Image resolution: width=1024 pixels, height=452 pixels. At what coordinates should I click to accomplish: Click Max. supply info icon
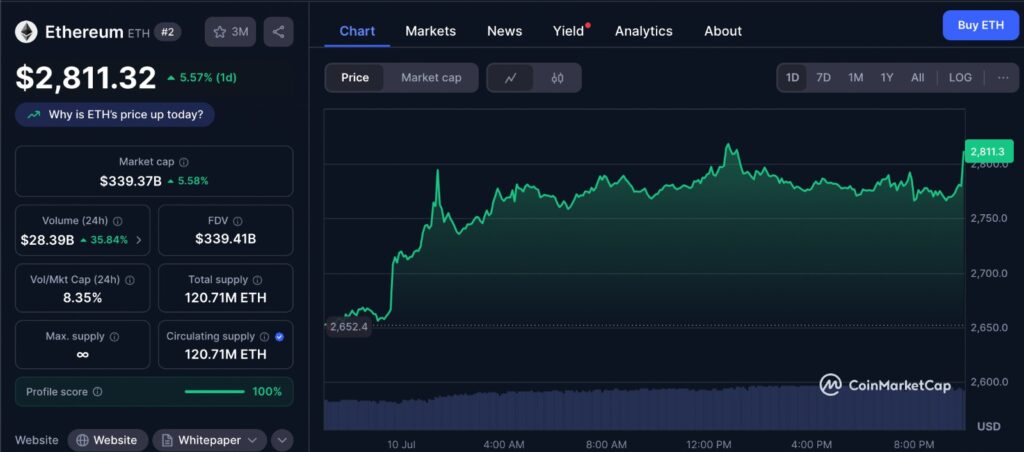[114, 336]
